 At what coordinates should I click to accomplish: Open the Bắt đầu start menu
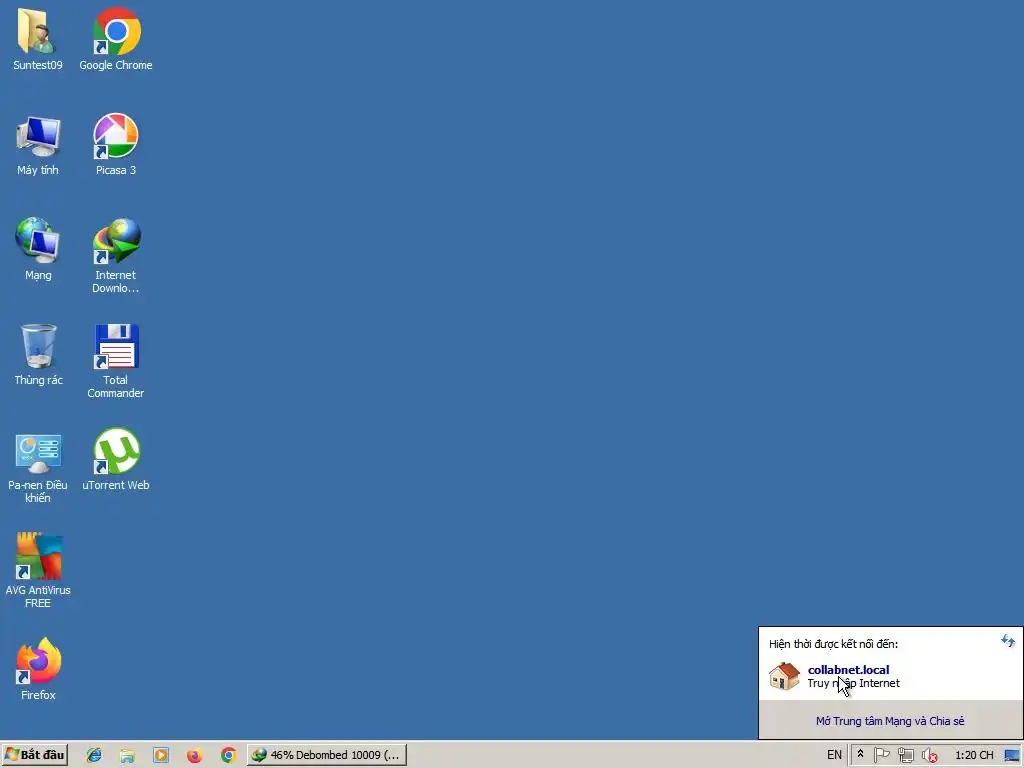pos(35,755)
